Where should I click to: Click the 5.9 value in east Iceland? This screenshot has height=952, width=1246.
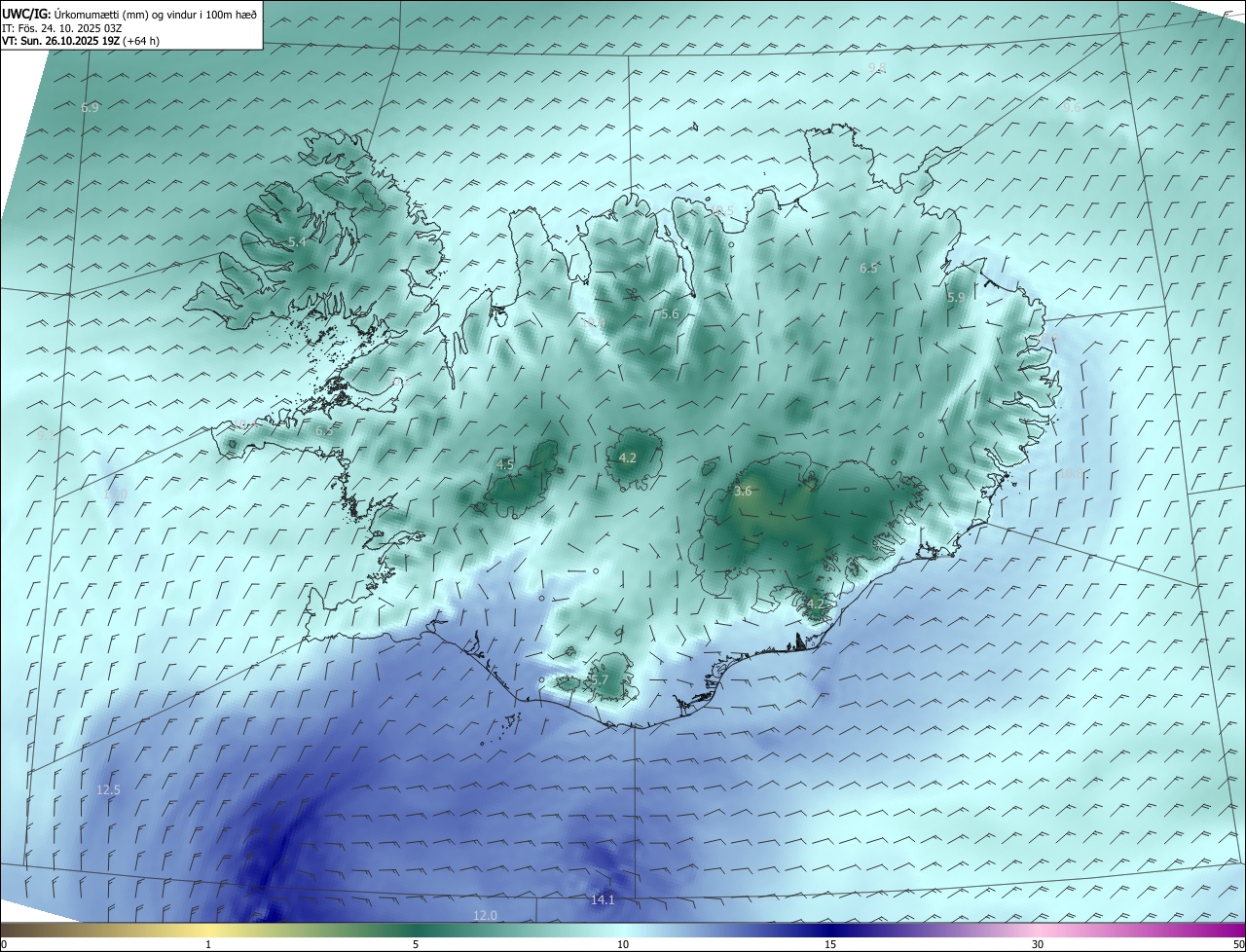[956, 298]
